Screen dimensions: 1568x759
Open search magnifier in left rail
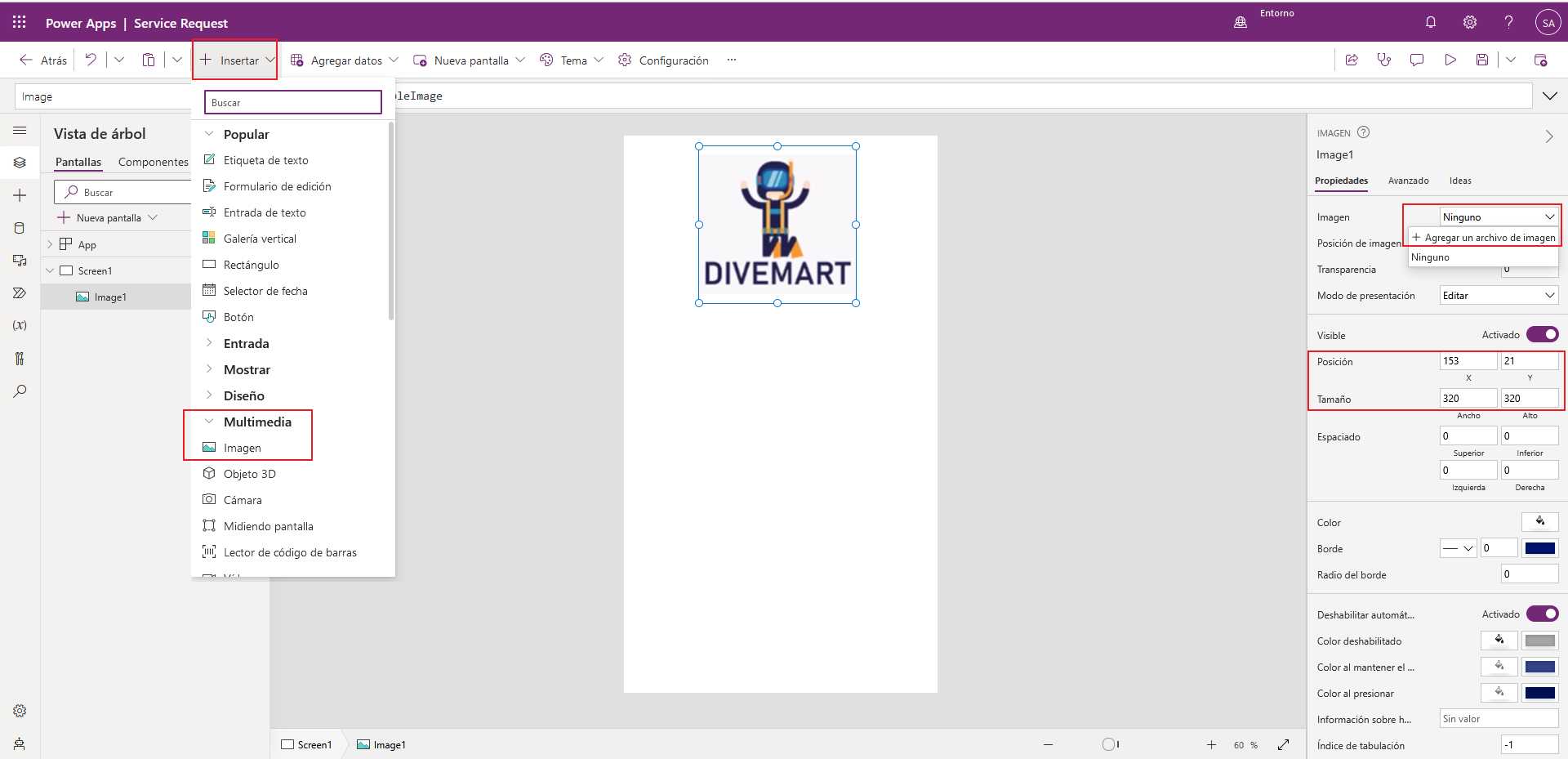point(20,391)
